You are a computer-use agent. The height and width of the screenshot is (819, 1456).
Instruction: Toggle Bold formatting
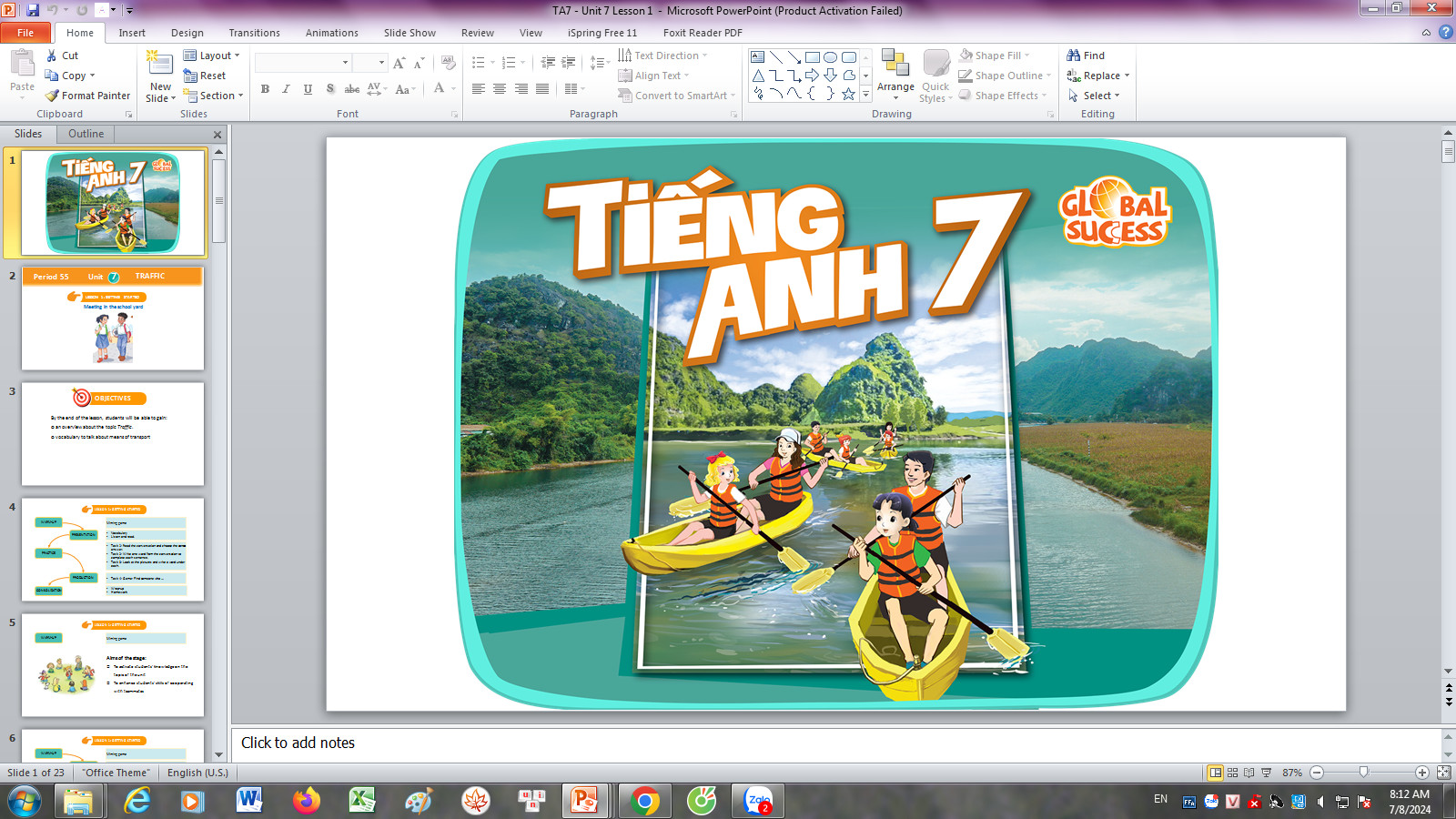265,89
